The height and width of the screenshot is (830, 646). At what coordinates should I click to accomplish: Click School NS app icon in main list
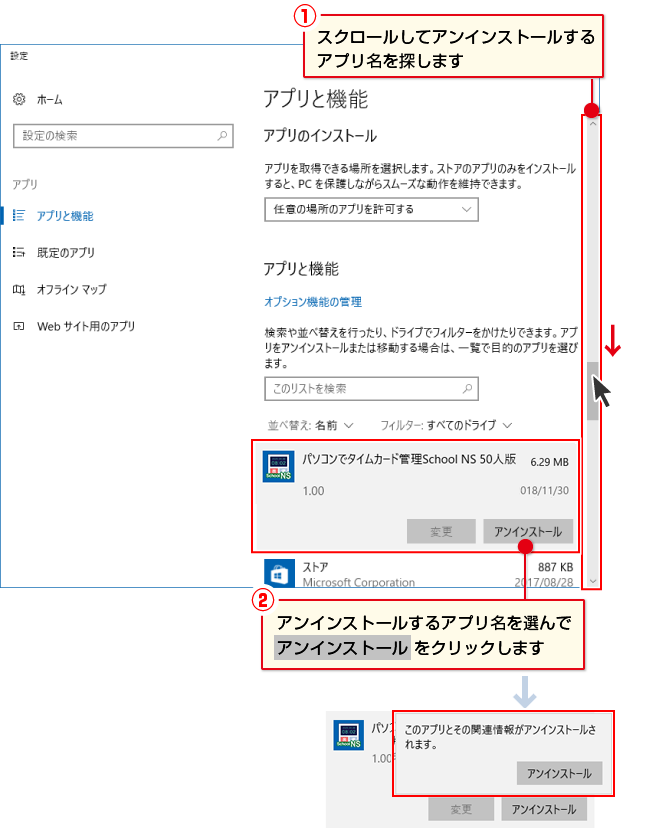(278, 467)
